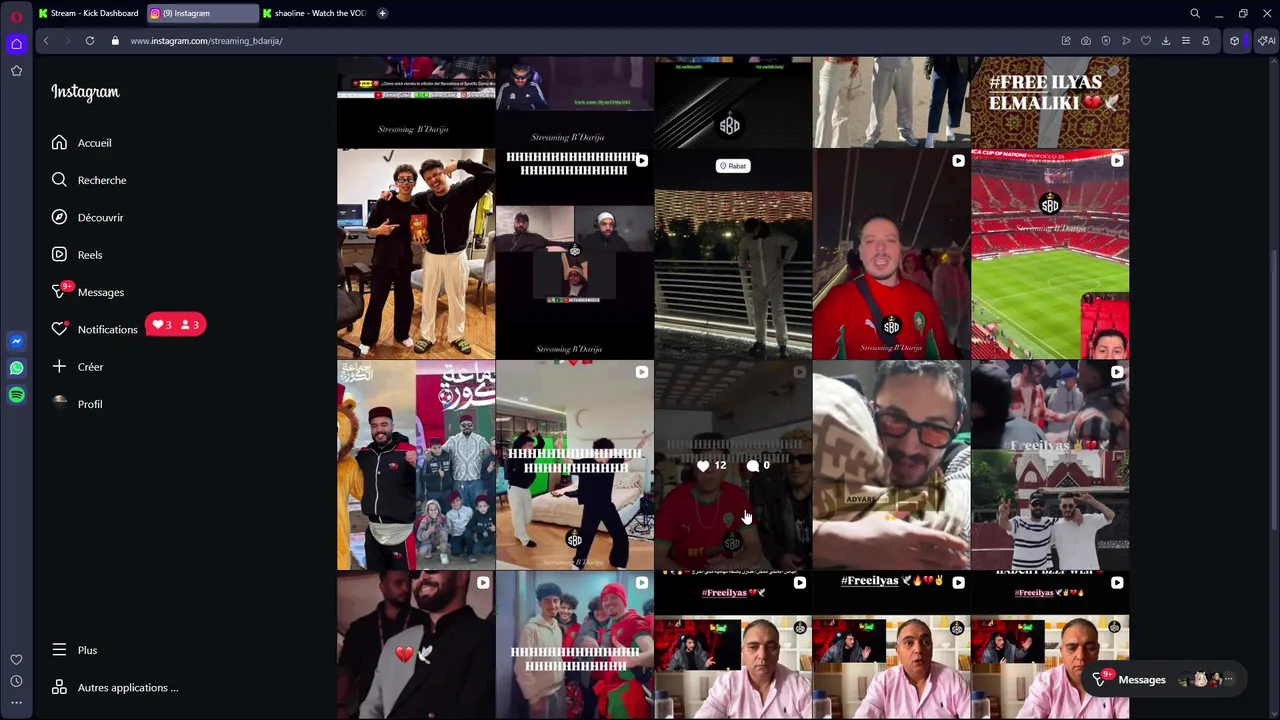Reload the Instagram page
Viewport: 1280px width, 720px height.
(90, 41)
